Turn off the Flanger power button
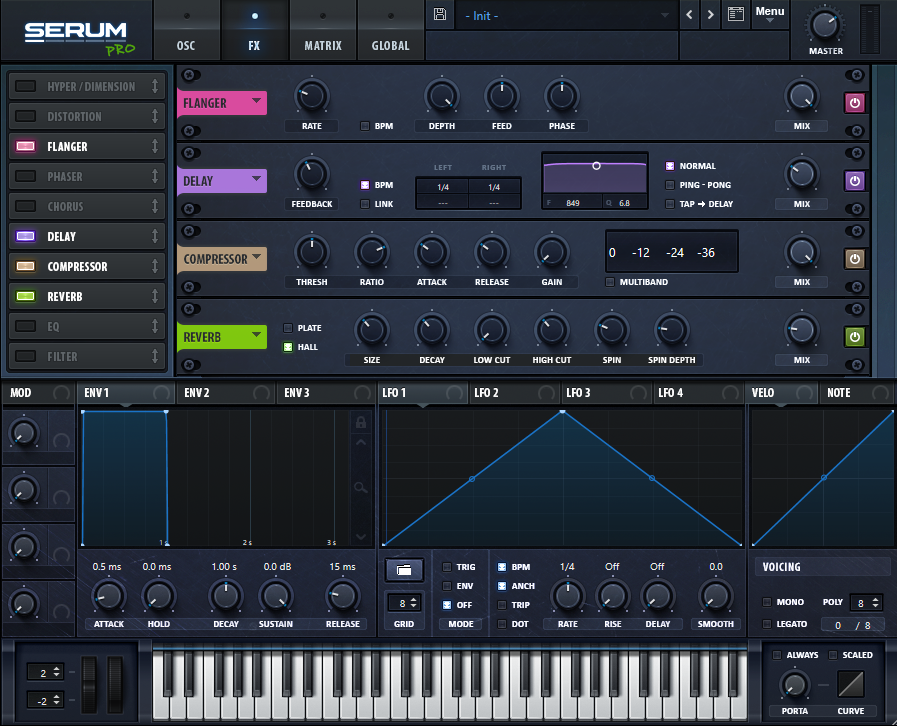This screenshot has width=897, height=726. click(855, 103)
